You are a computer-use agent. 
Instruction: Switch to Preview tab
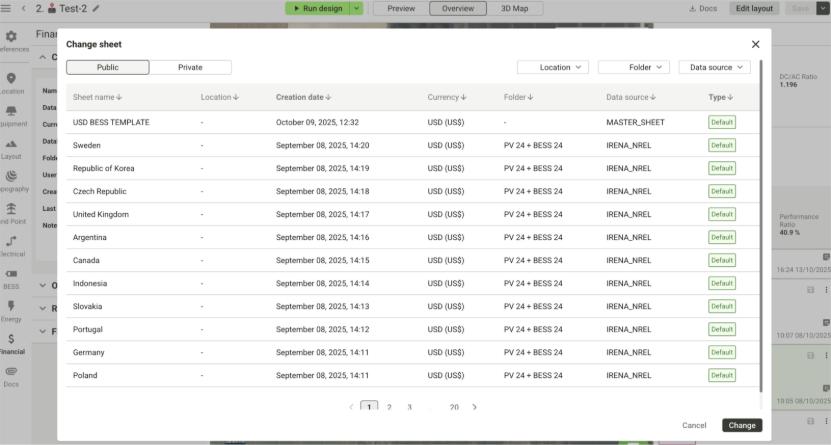(x=401, y=8)
